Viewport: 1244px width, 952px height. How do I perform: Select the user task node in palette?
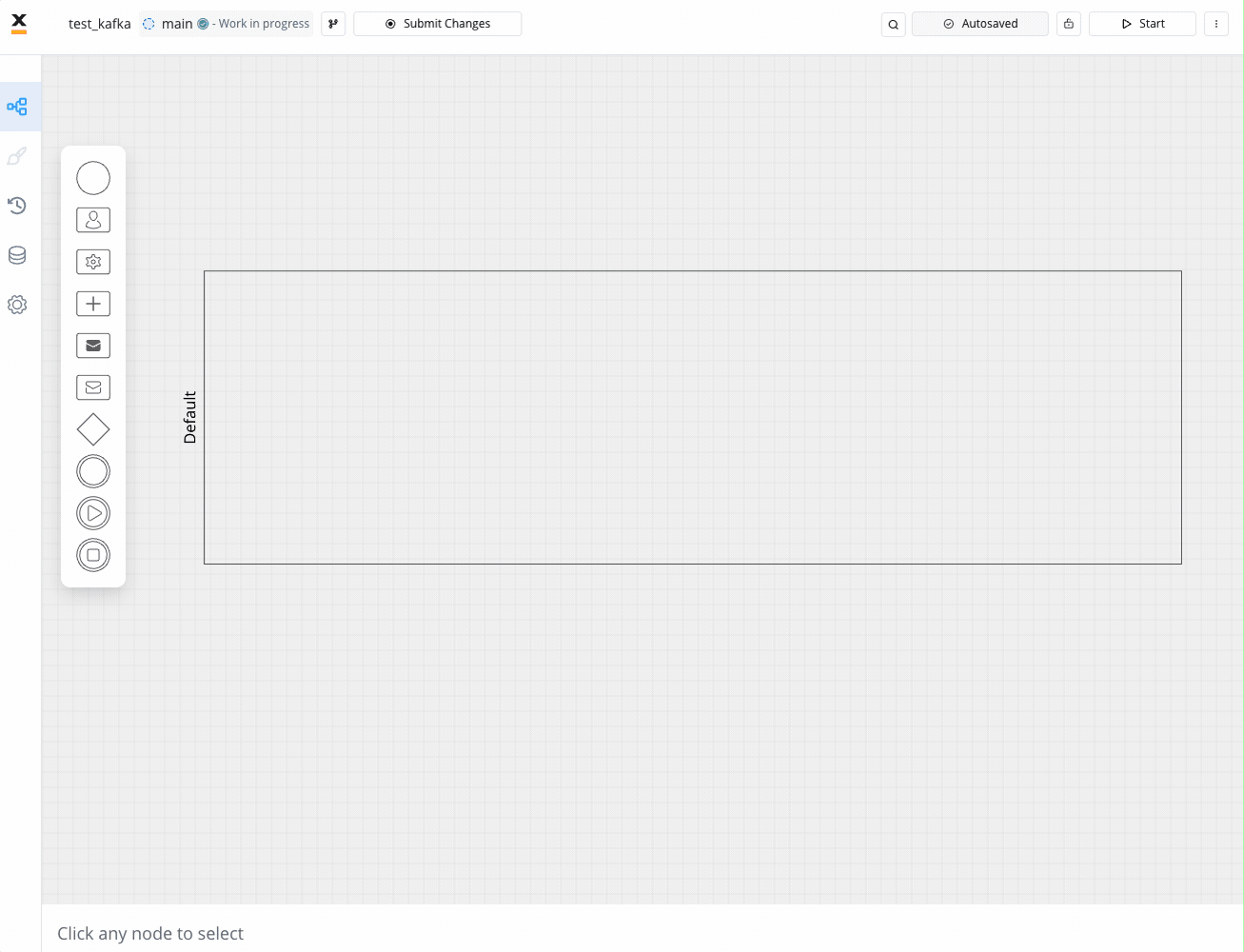(93, 220)
